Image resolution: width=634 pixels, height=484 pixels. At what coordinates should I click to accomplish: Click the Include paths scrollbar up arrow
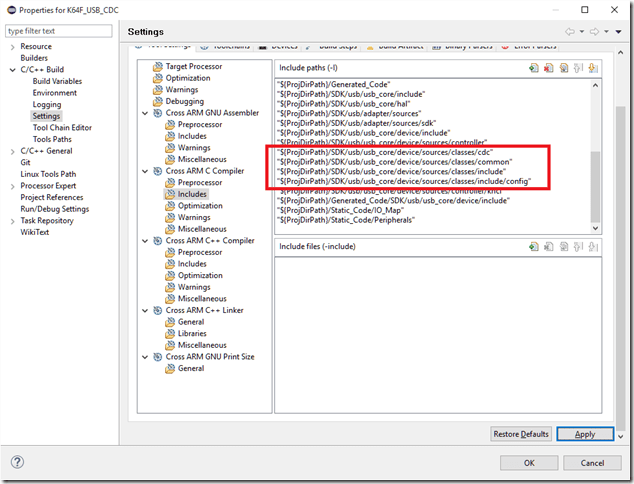click(595, 85)
